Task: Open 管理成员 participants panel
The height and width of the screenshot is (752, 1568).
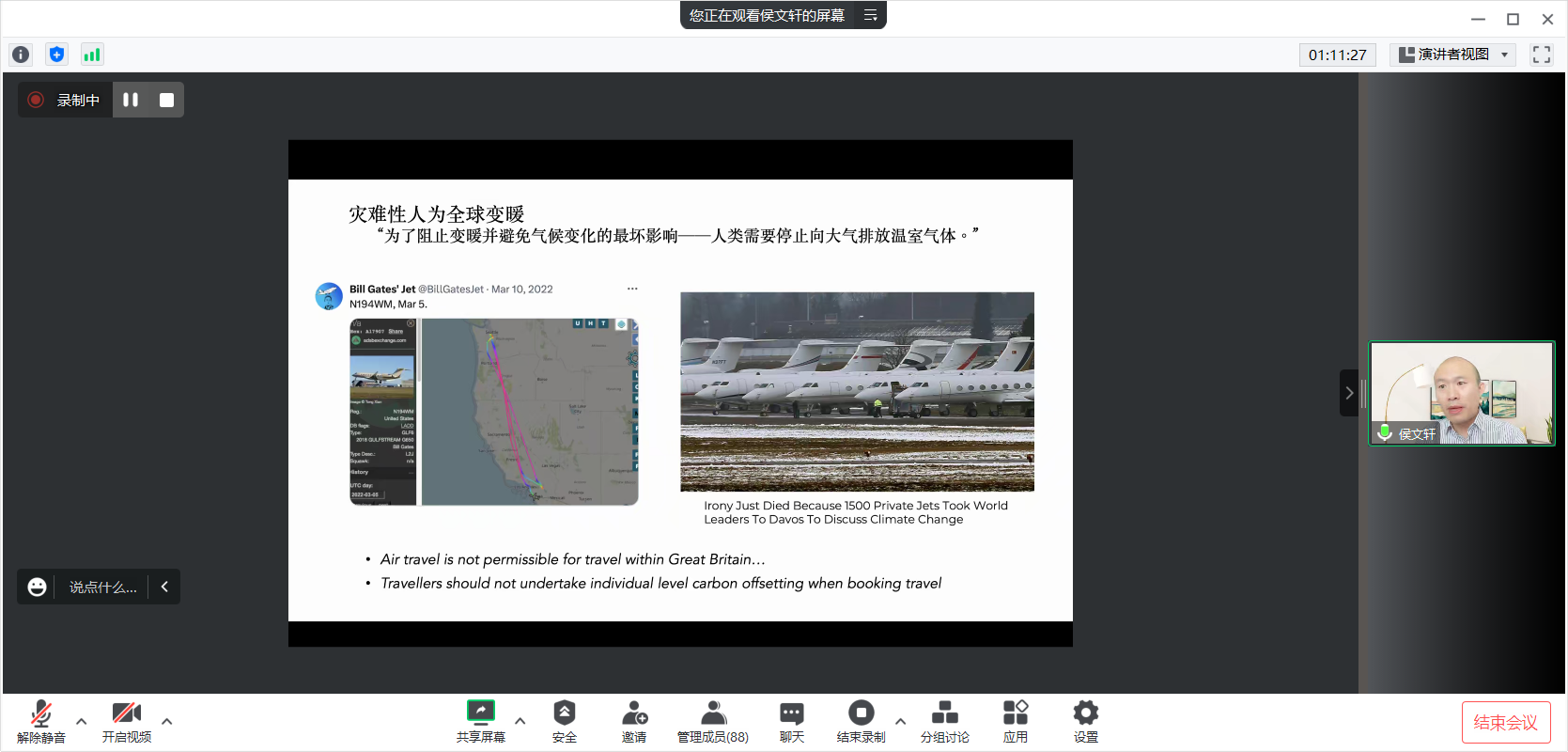Action: [x=712, y=721]
